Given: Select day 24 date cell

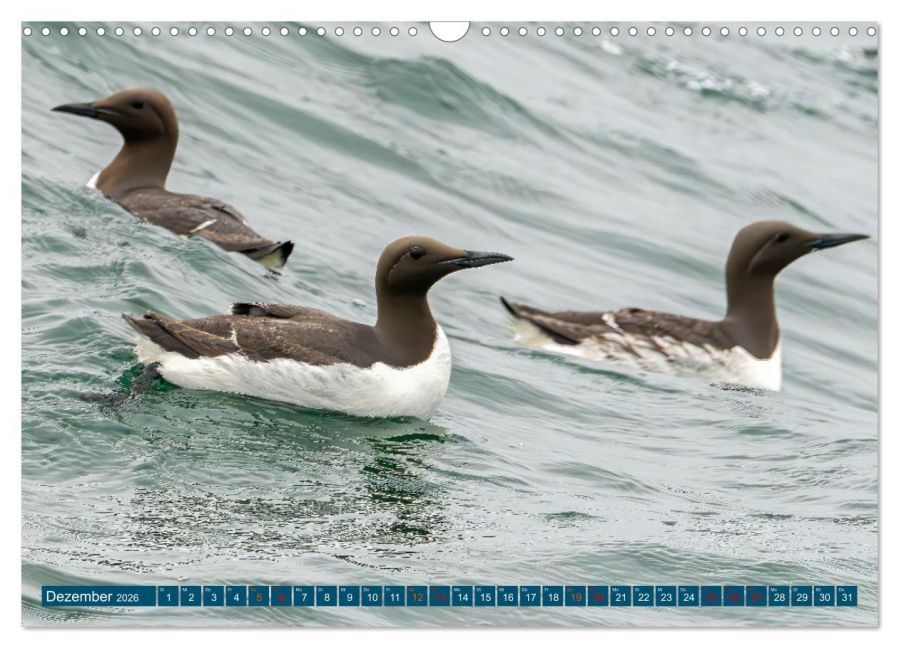Looking at the screenshot, I should (x=688, y=597).
